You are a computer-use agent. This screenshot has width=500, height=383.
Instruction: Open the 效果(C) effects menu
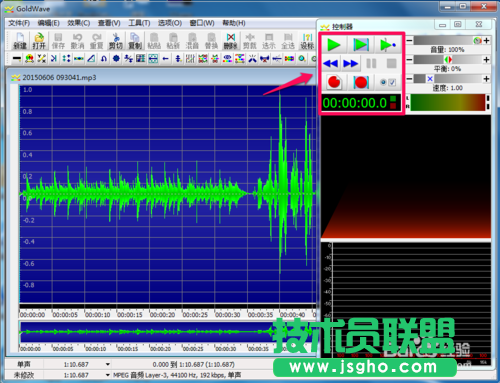79,23
